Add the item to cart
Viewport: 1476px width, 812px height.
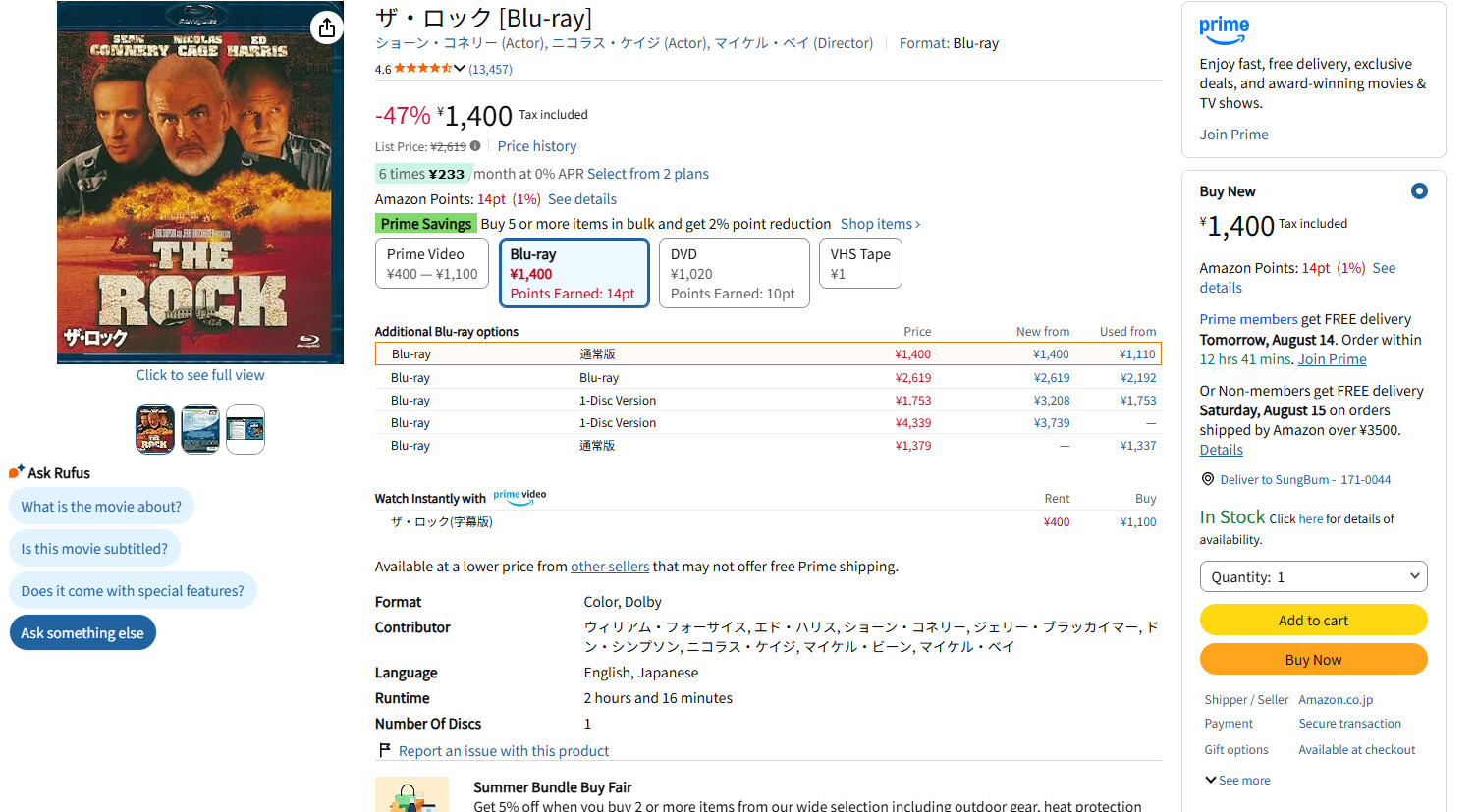click(x=1313, y=620)
